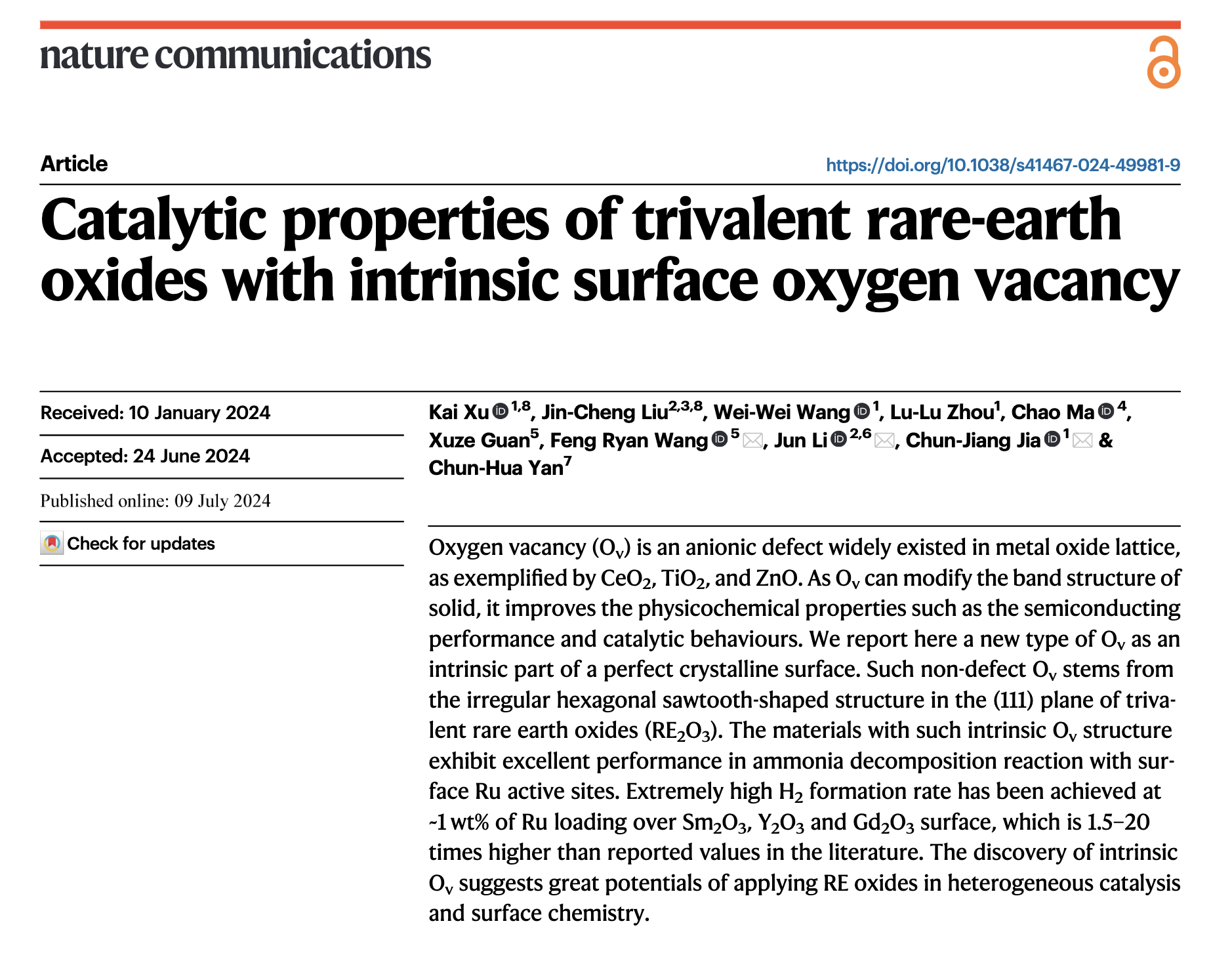
Task: Click Jun Li's email envelope icon
Action: click(884, 441)
